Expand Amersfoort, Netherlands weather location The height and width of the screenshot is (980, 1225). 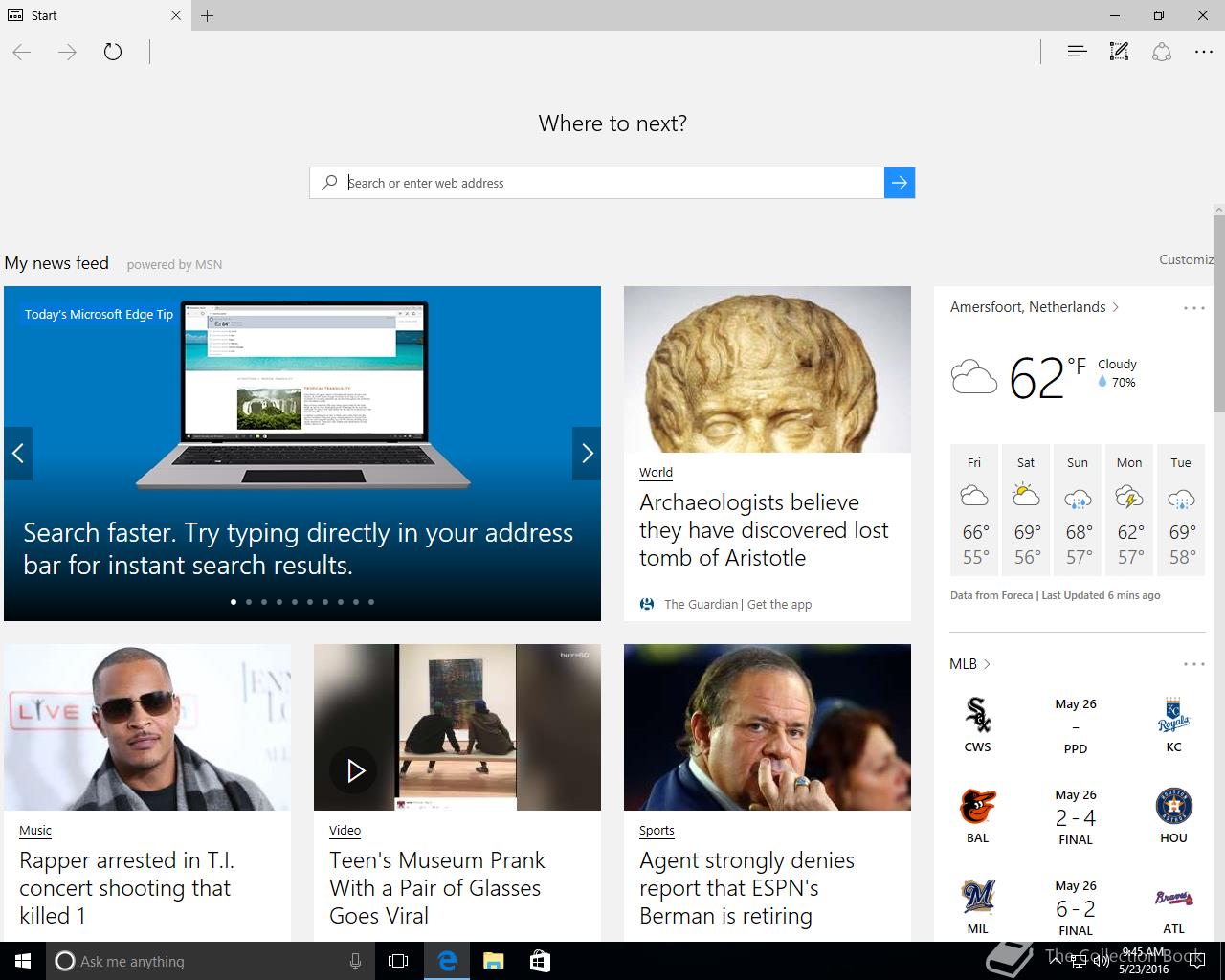pos(1035,307)
